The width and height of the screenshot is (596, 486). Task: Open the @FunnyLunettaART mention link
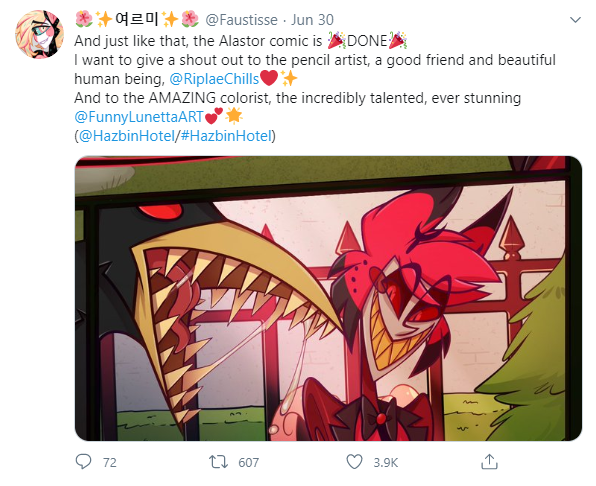pyautogui.click(x=139, y=117)
